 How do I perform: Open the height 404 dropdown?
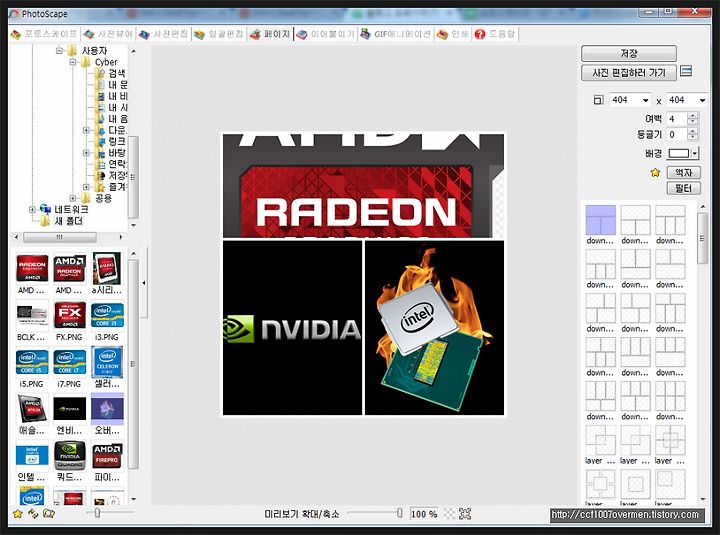click(702, 101)
